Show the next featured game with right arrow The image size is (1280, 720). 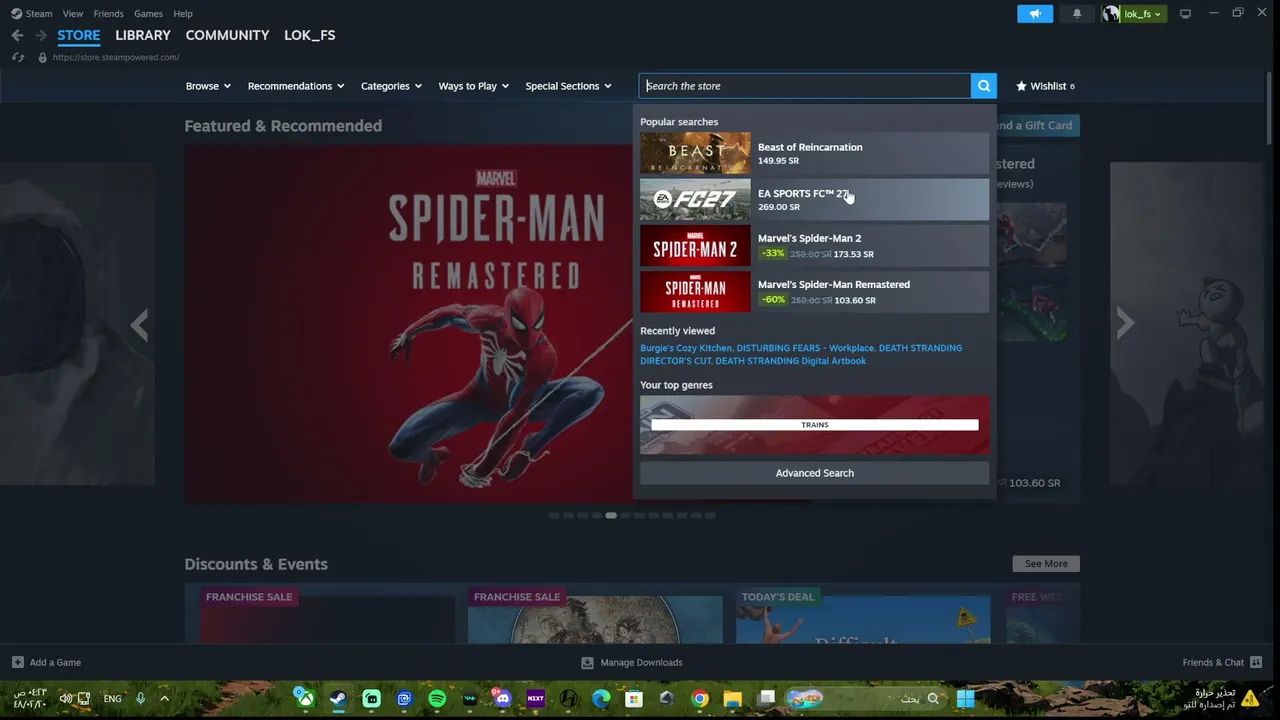click(1125, 323)
